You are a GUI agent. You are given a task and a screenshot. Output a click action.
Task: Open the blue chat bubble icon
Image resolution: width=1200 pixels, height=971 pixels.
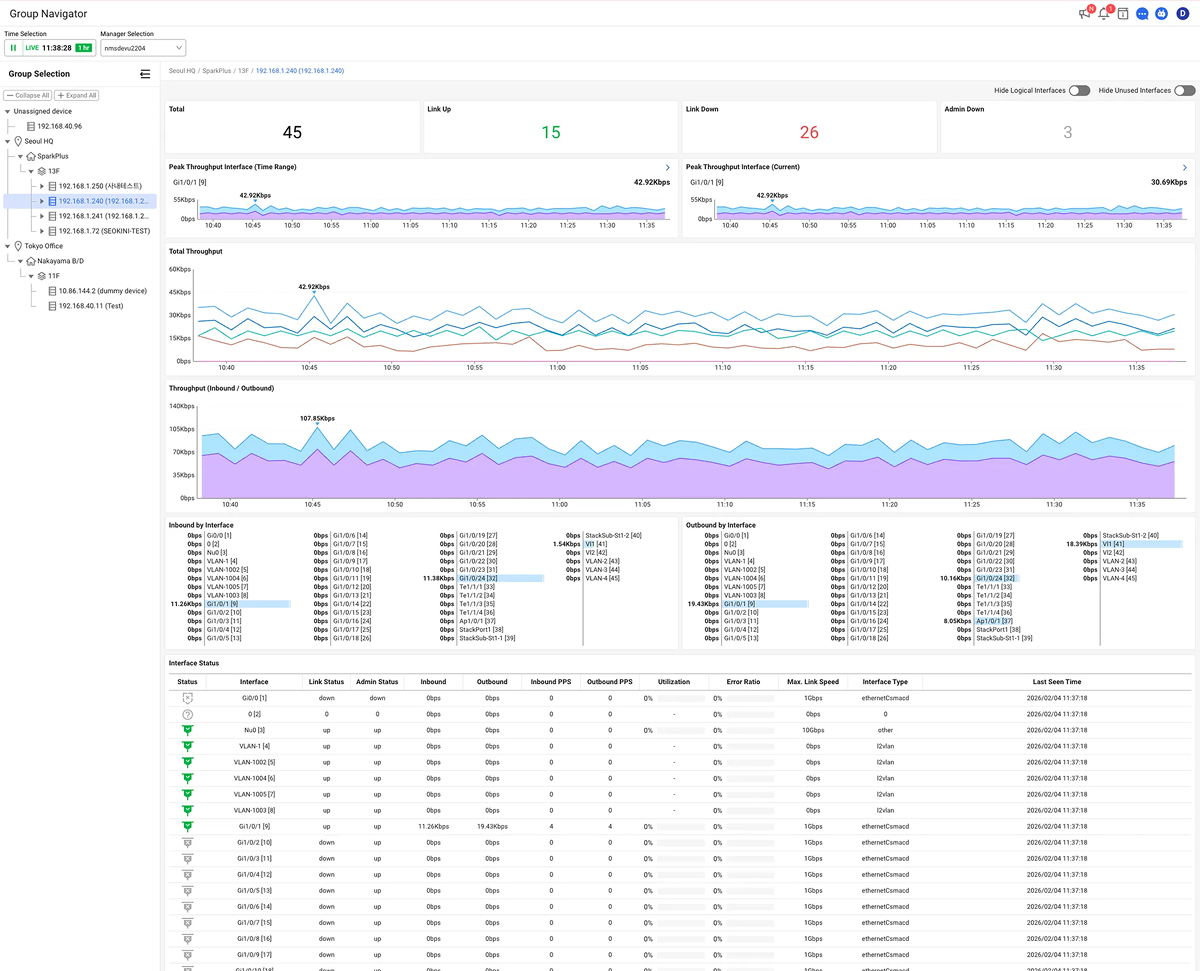click(1142, 14)
